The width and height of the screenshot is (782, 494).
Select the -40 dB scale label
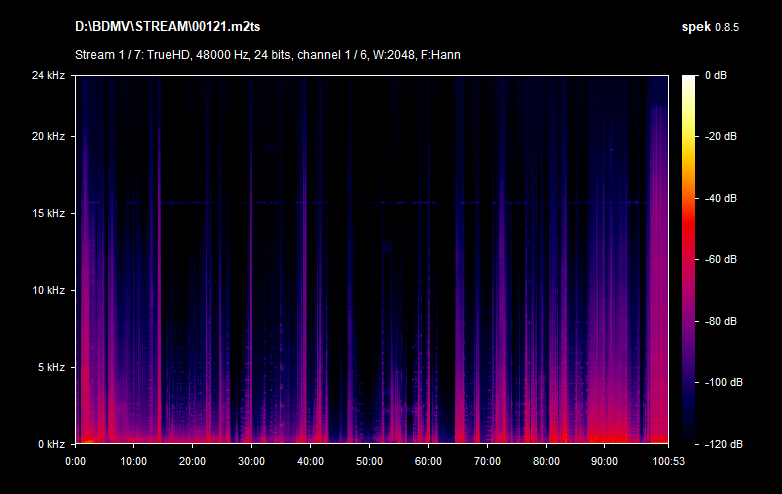(720, 198)
